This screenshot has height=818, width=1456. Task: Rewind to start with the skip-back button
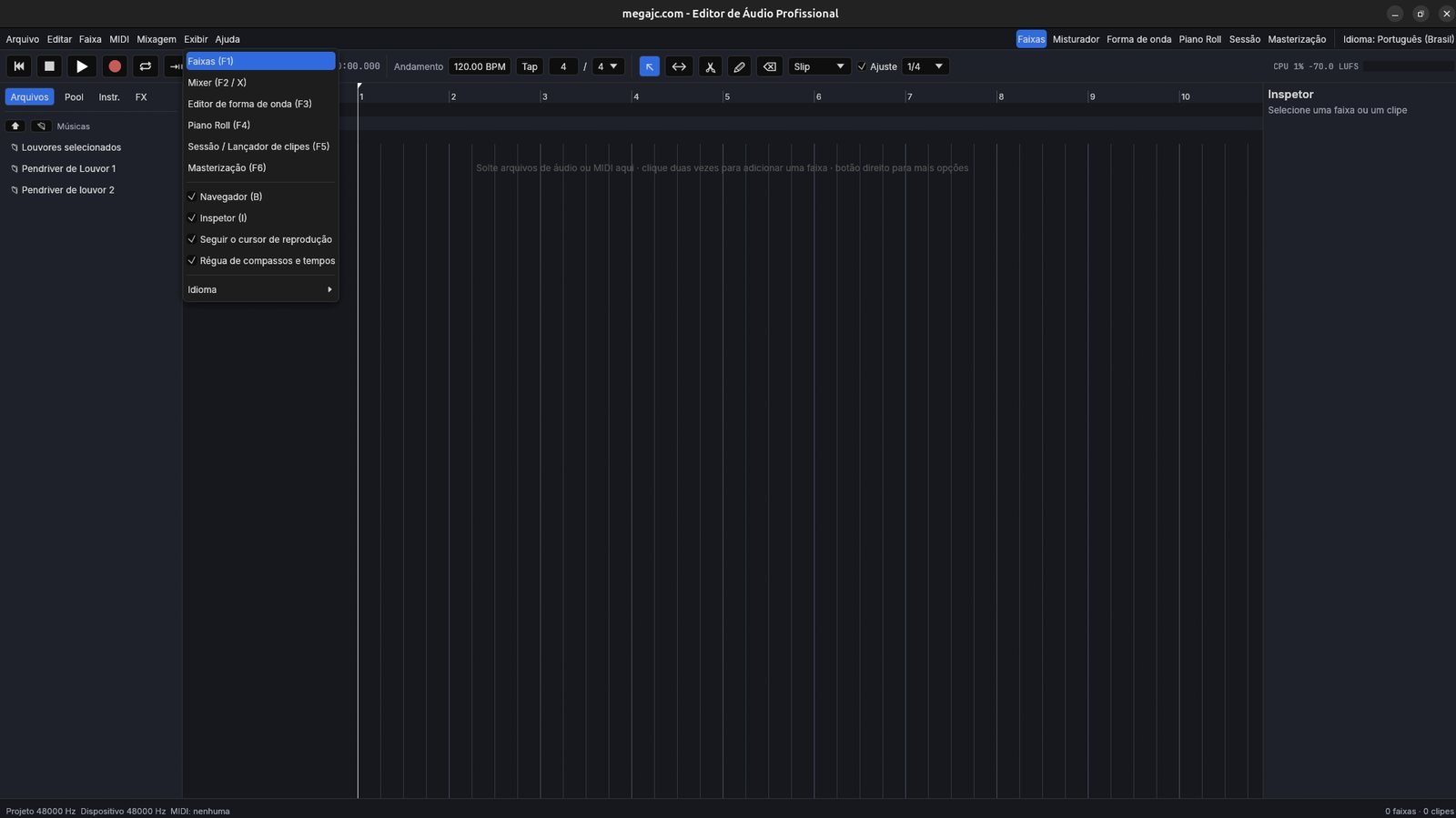point(19,66)
